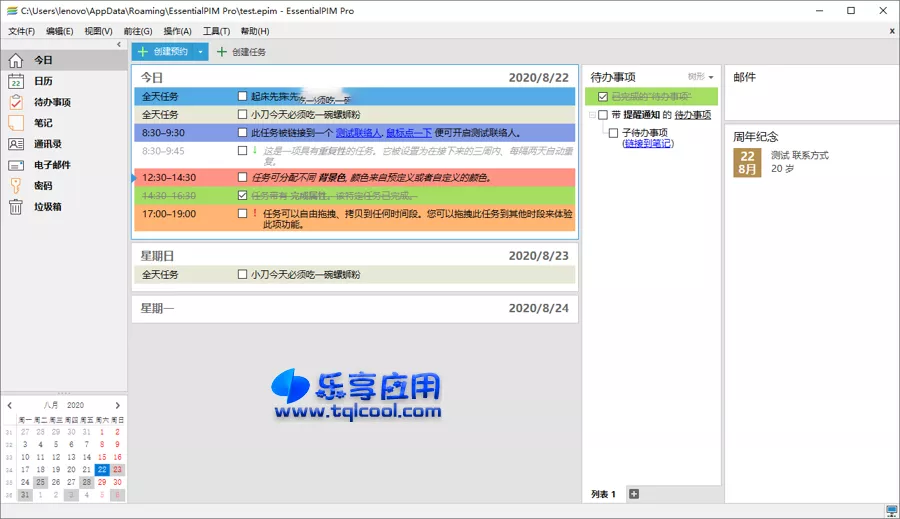Select the orange 17:00–19:00 task row
Viewport: 900px width, 519px height.
[x=355, y=218]
